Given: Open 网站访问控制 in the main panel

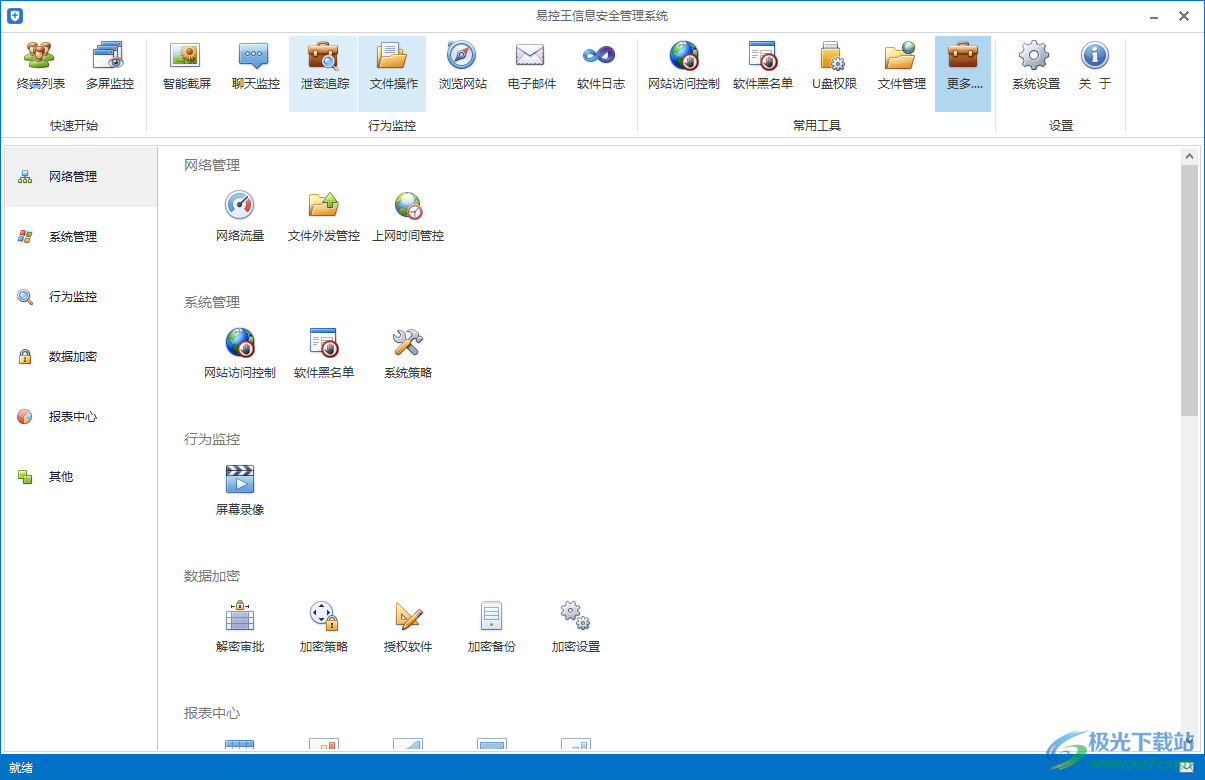Looking at the screenshot, I should pyautogui.click(x=240, y=353).
